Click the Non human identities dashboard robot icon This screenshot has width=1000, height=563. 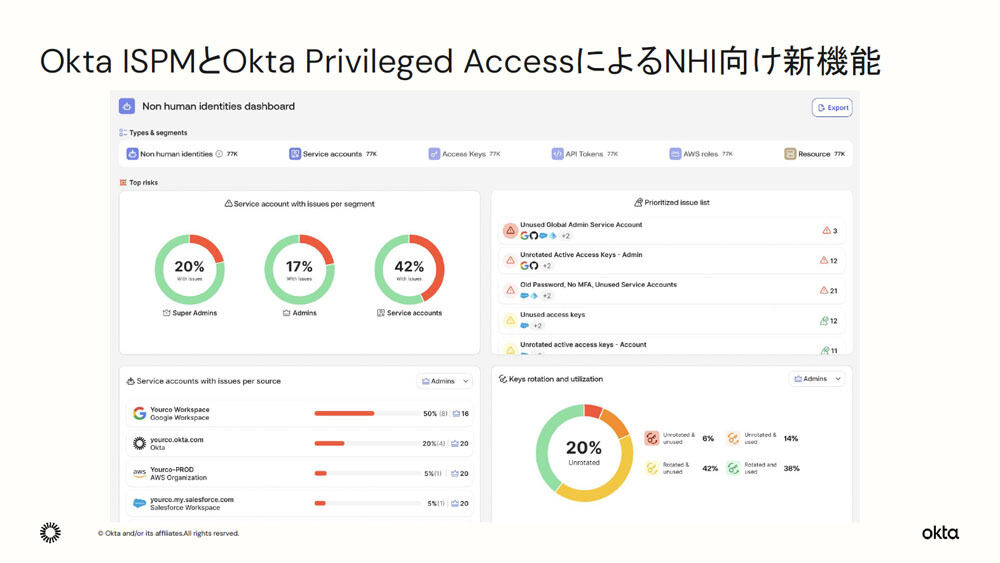point(127,106)
